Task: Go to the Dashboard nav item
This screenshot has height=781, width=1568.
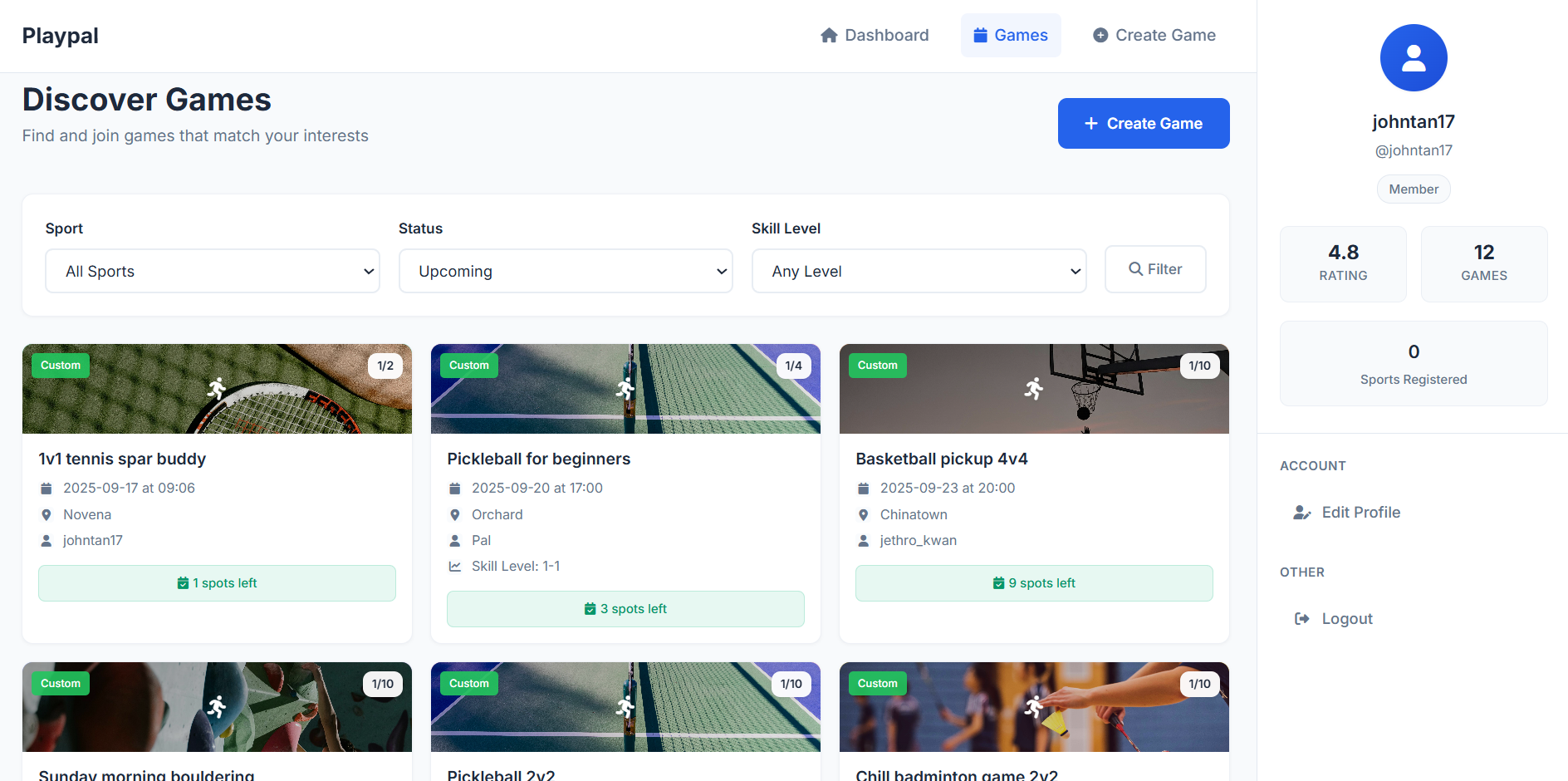Action: 875,35
